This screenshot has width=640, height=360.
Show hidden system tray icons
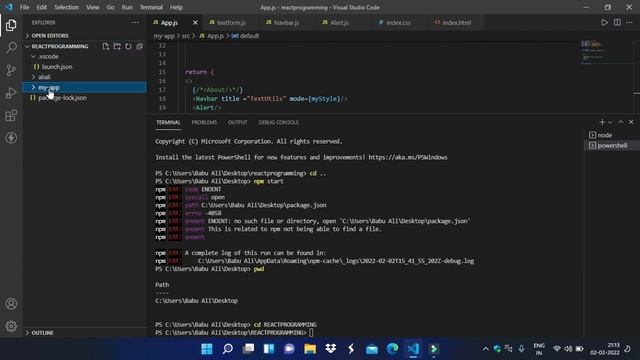pos(485,349)
